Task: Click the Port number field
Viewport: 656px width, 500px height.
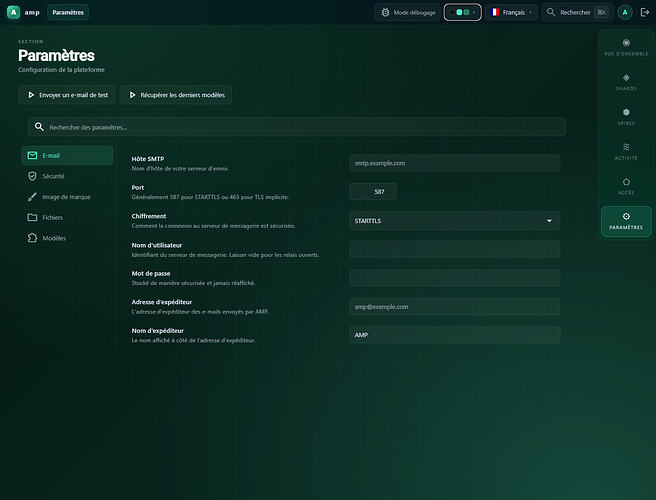Action: coord(373,192)
